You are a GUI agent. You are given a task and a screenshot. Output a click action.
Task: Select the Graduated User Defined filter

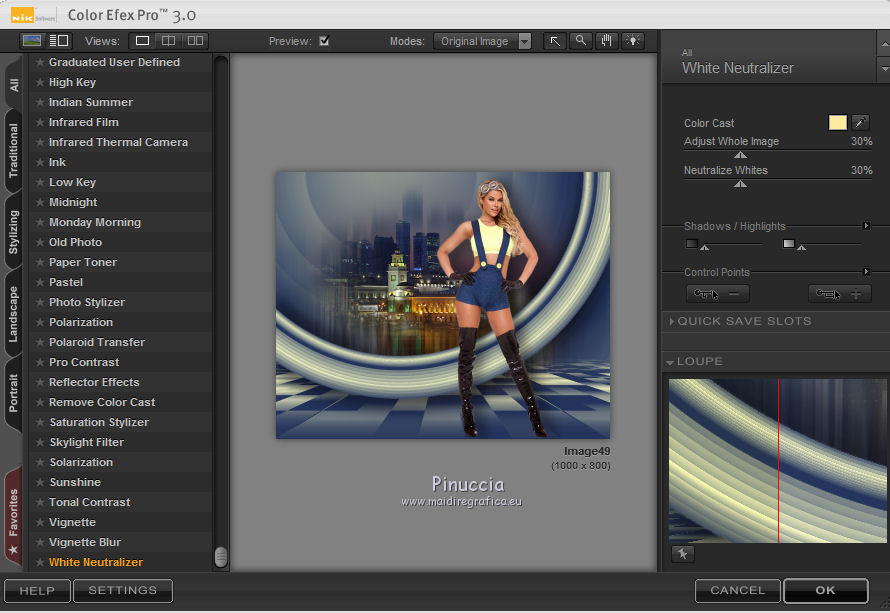pyautogui.click(x=121, y=62)
